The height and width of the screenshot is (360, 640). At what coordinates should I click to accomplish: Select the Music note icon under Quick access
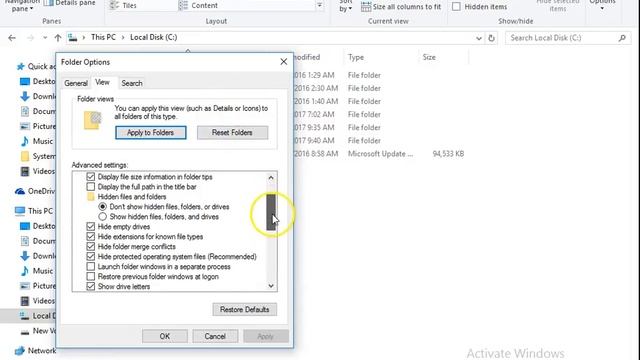[x=25, y=141]
